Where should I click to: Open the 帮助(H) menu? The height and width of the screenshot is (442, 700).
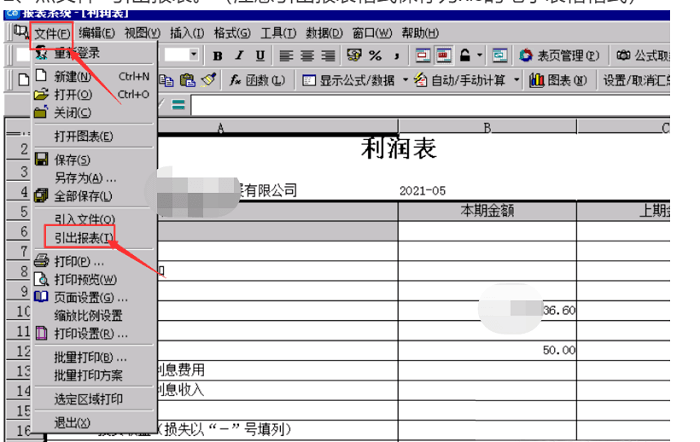click(x=420, y=33)
